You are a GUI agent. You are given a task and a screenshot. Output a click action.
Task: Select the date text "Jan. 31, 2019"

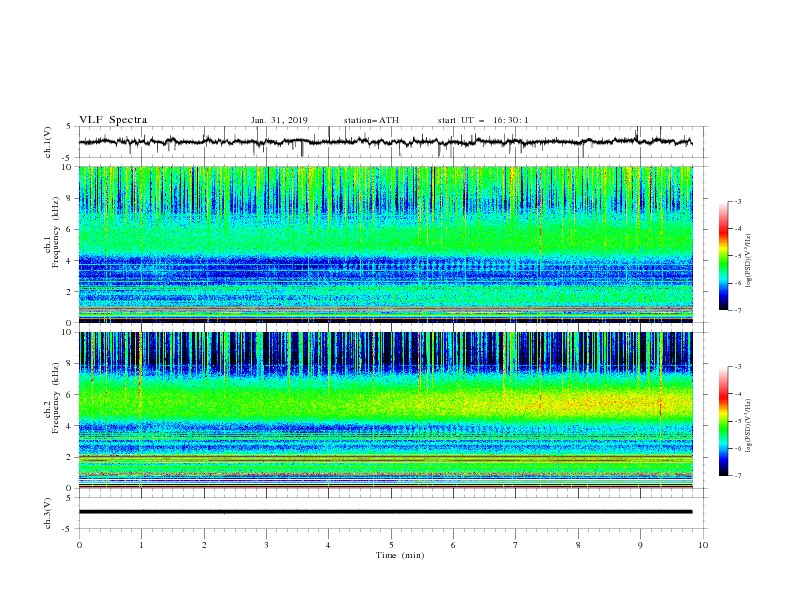[279, 120]
